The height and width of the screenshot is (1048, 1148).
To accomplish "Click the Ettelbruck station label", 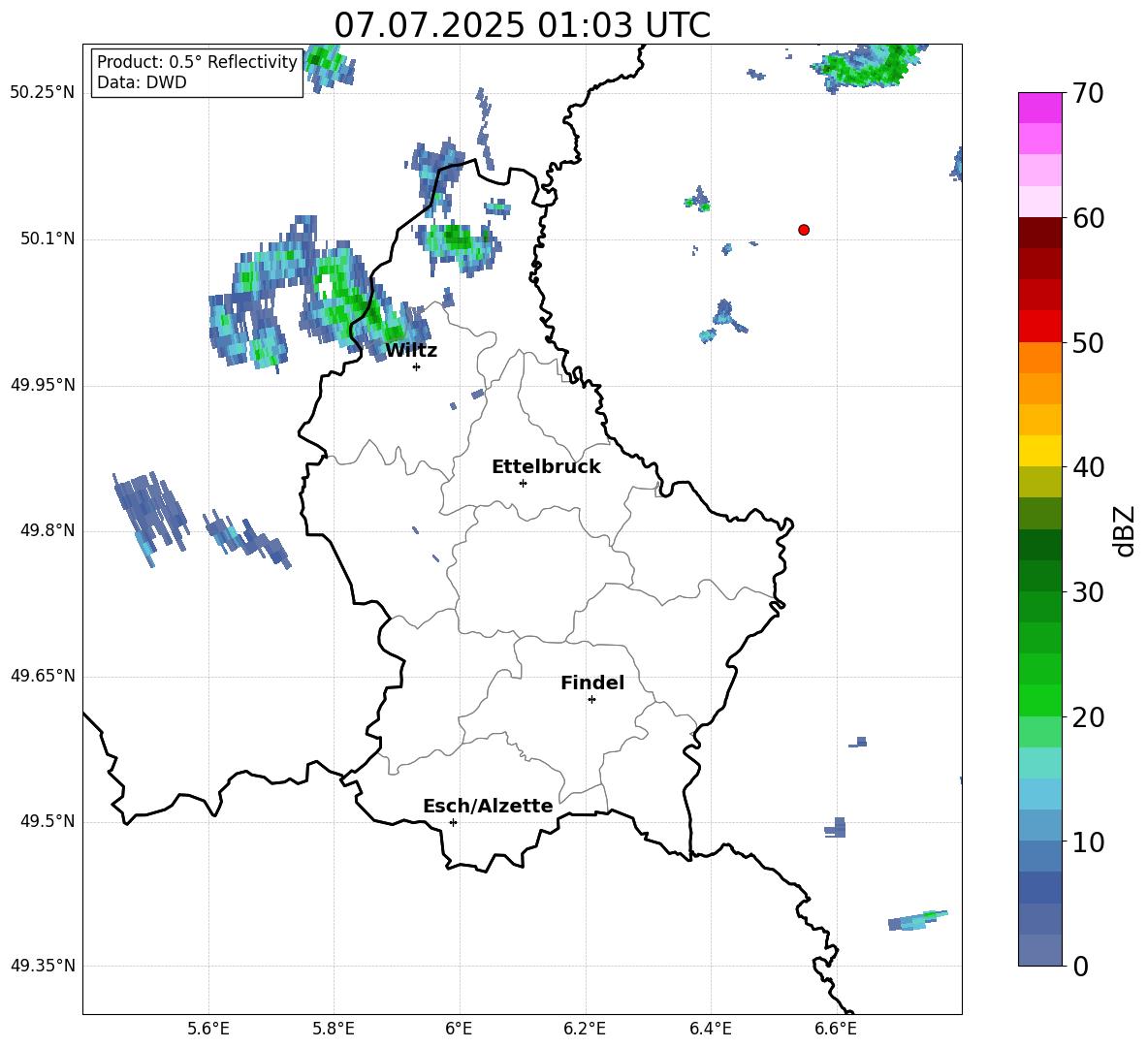I will 546,467.
